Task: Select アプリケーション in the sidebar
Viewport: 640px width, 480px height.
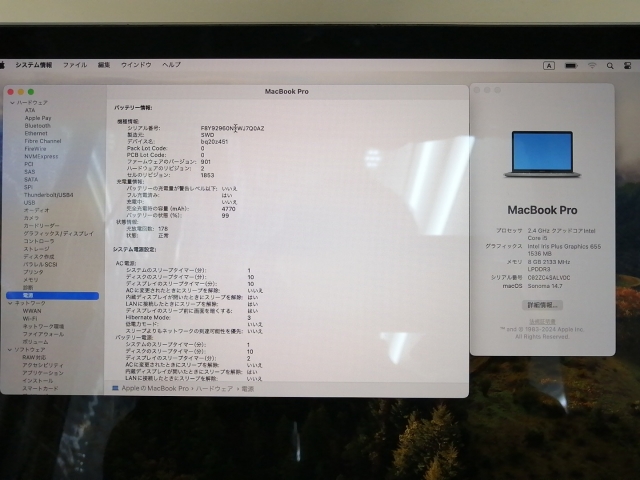Action: tap(43, 373)
